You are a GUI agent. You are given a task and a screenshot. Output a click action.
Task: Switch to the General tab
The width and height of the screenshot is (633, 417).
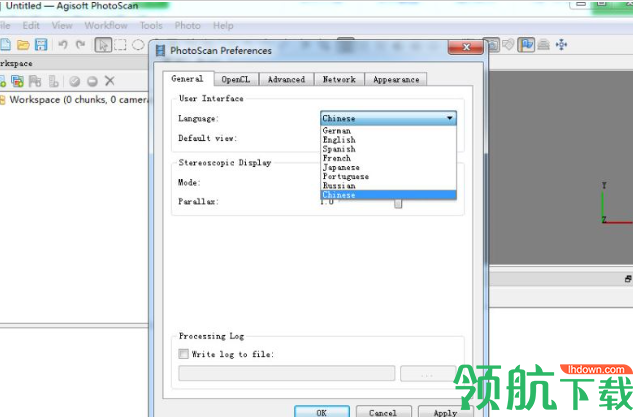coord(187,78)
